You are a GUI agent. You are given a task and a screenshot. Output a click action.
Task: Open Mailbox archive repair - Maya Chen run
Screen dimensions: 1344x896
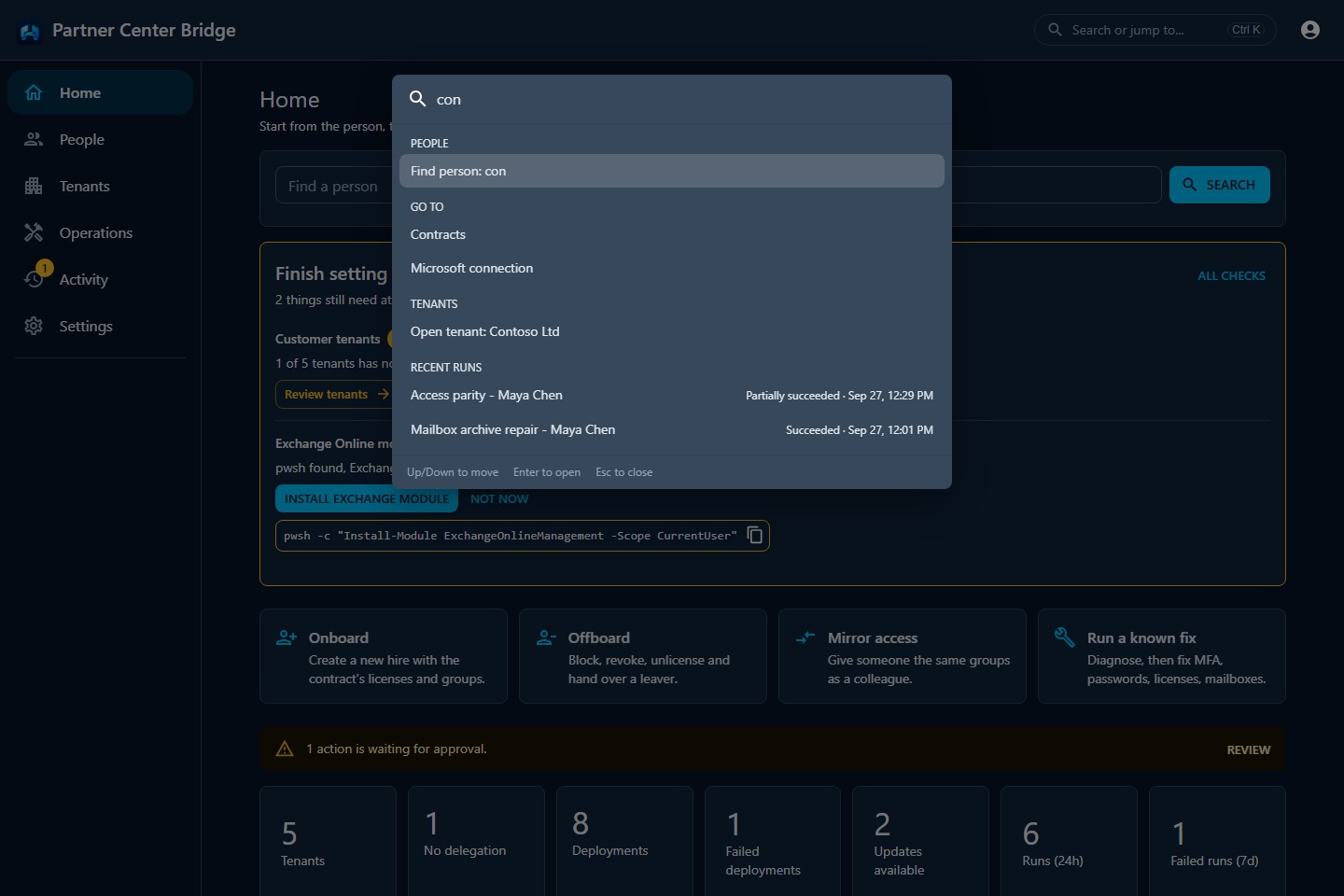[x=672, y=429]
